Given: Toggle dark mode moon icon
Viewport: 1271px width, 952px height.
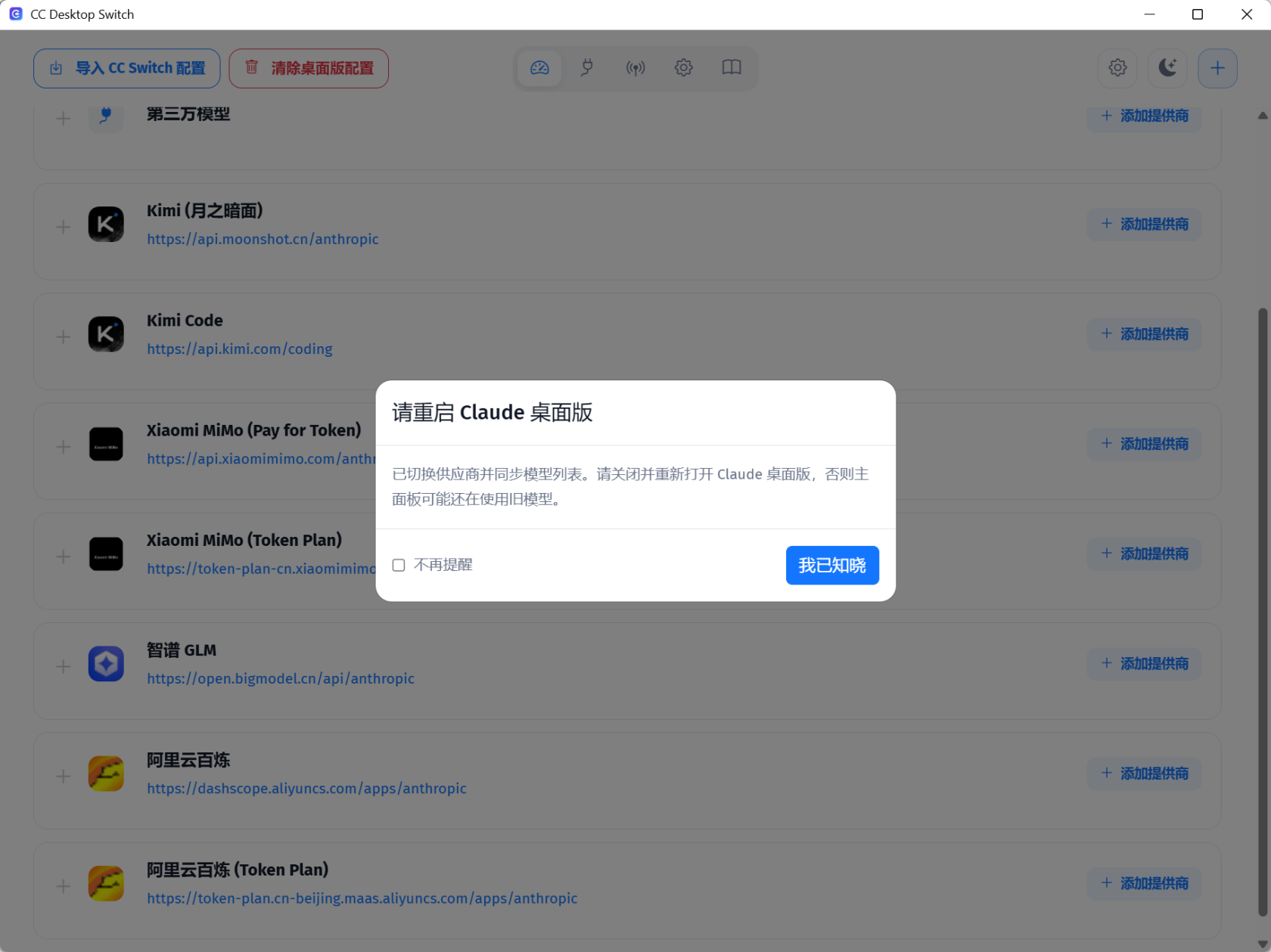Looking at the screenshot, I should coord(1167,68).
